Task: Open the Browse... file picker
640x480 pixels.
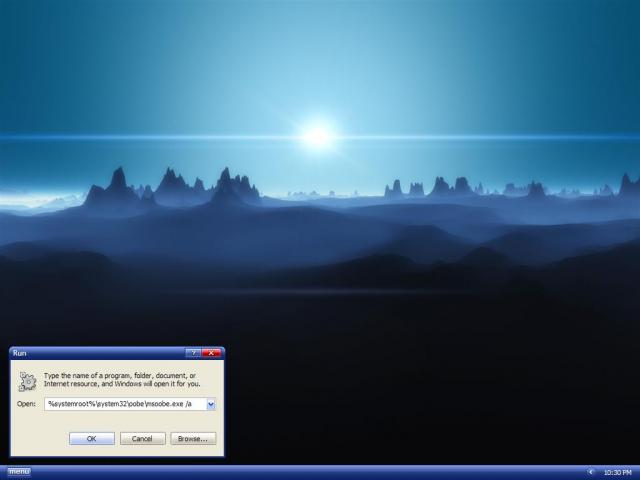Action: [193, 439]
